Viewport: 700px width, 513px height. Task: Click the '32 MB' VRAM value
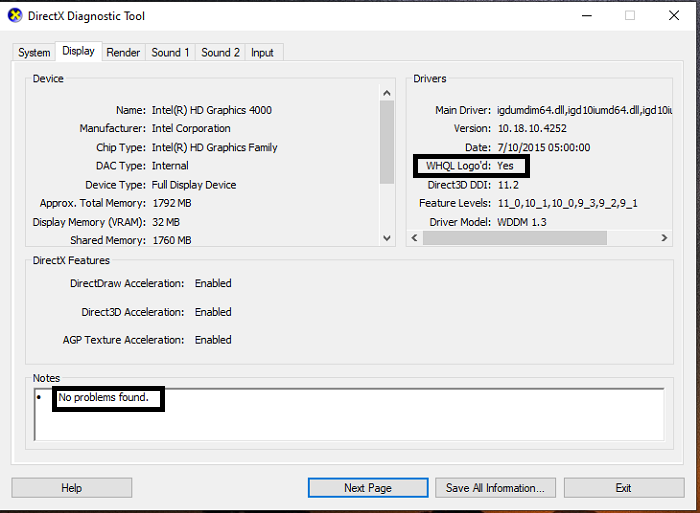(166, 222)
